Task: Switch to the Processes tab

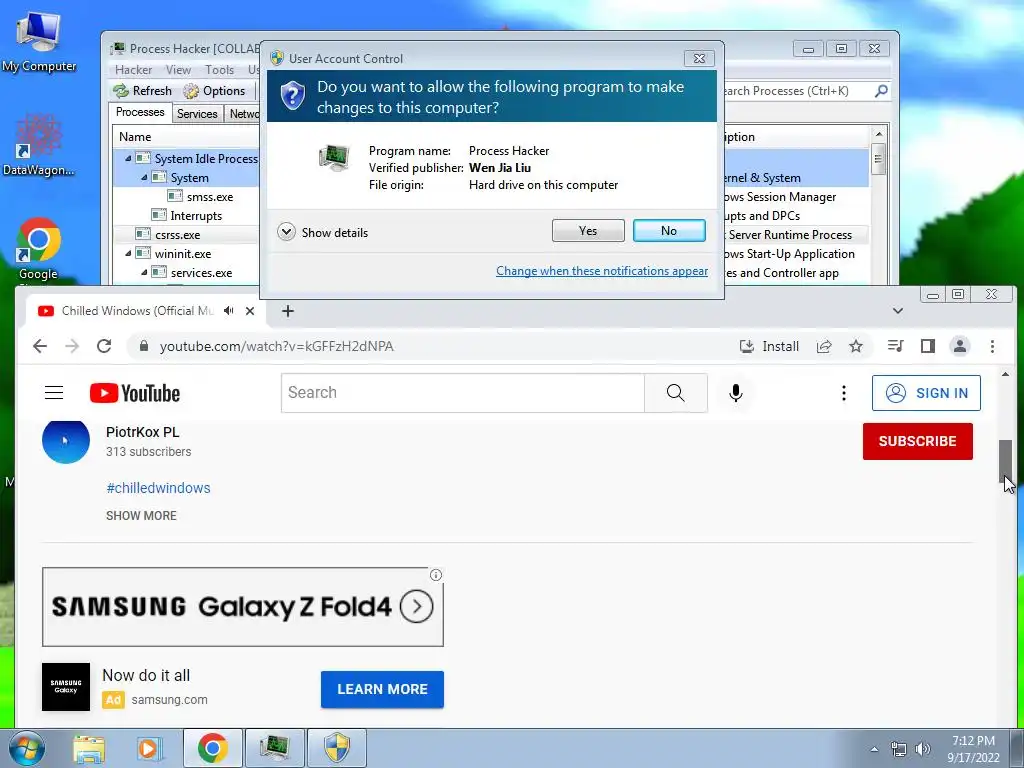Action: (x=140, y=112)
